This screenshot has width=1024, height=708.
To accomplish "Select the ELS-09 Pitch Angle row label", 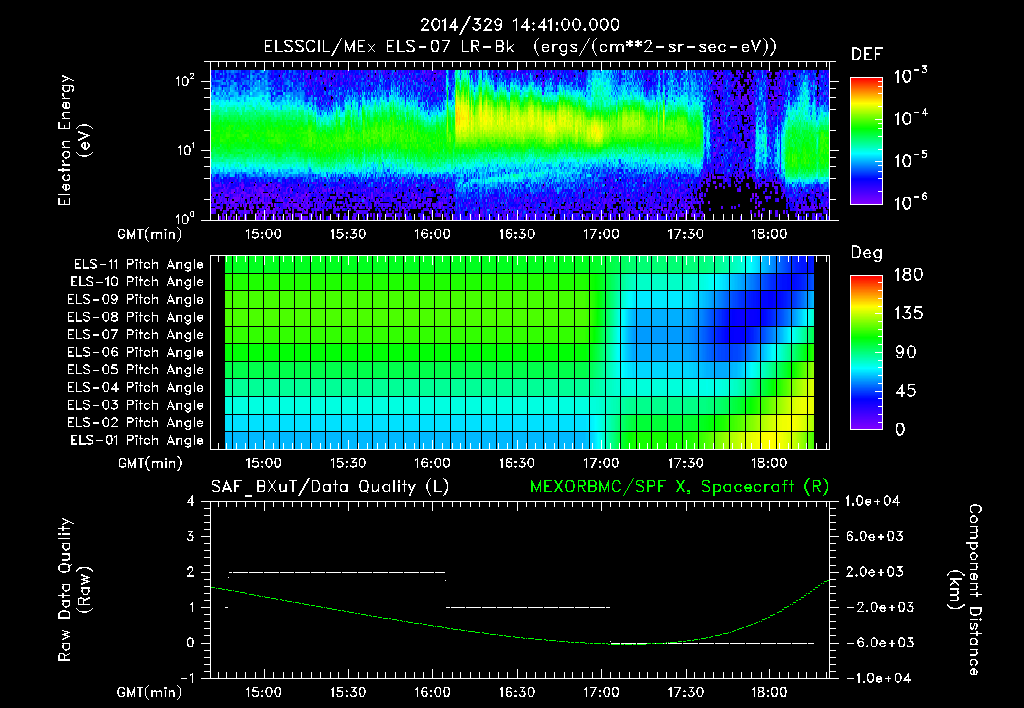I will 136,300.
